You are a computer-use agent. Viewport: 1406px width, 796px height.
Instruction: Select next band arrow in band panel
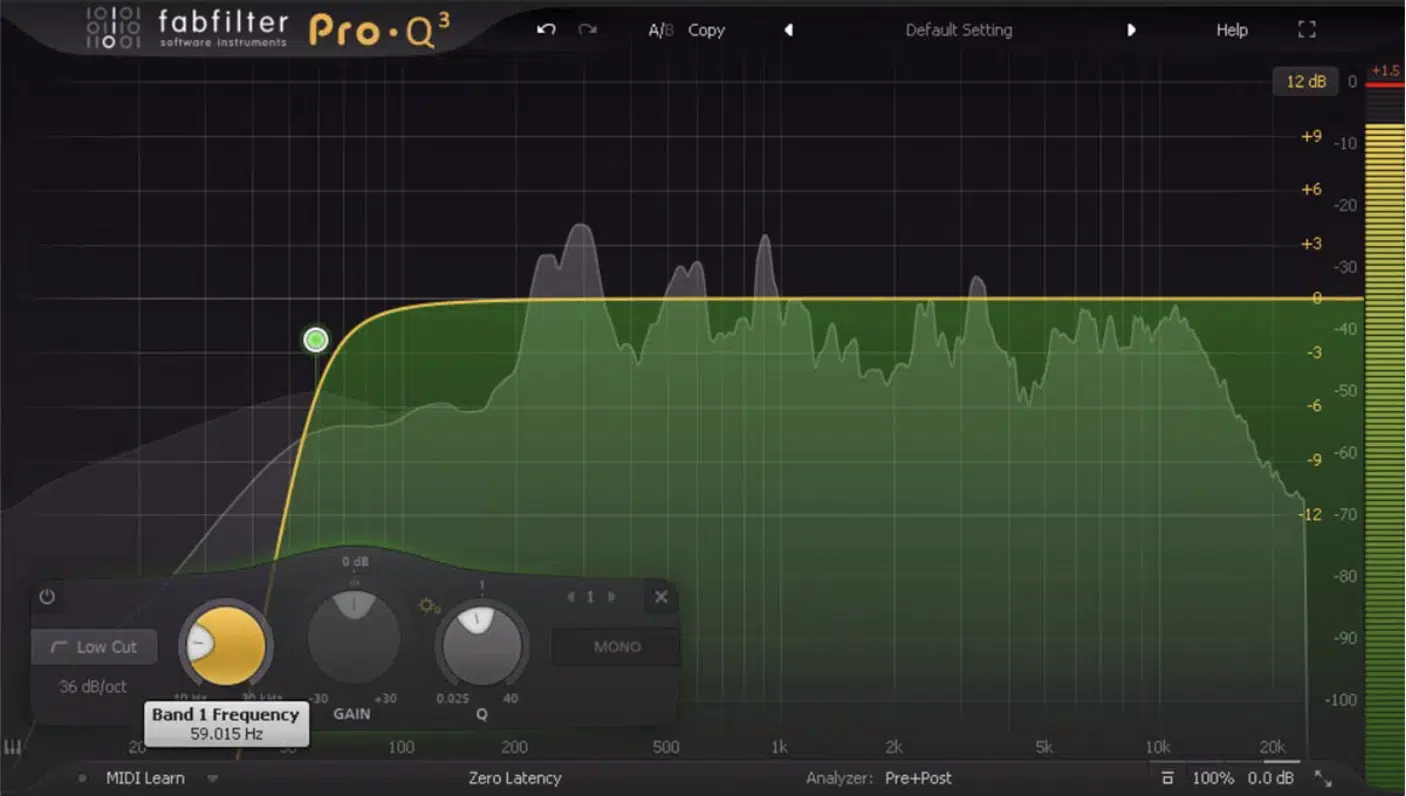coord(612,597)
